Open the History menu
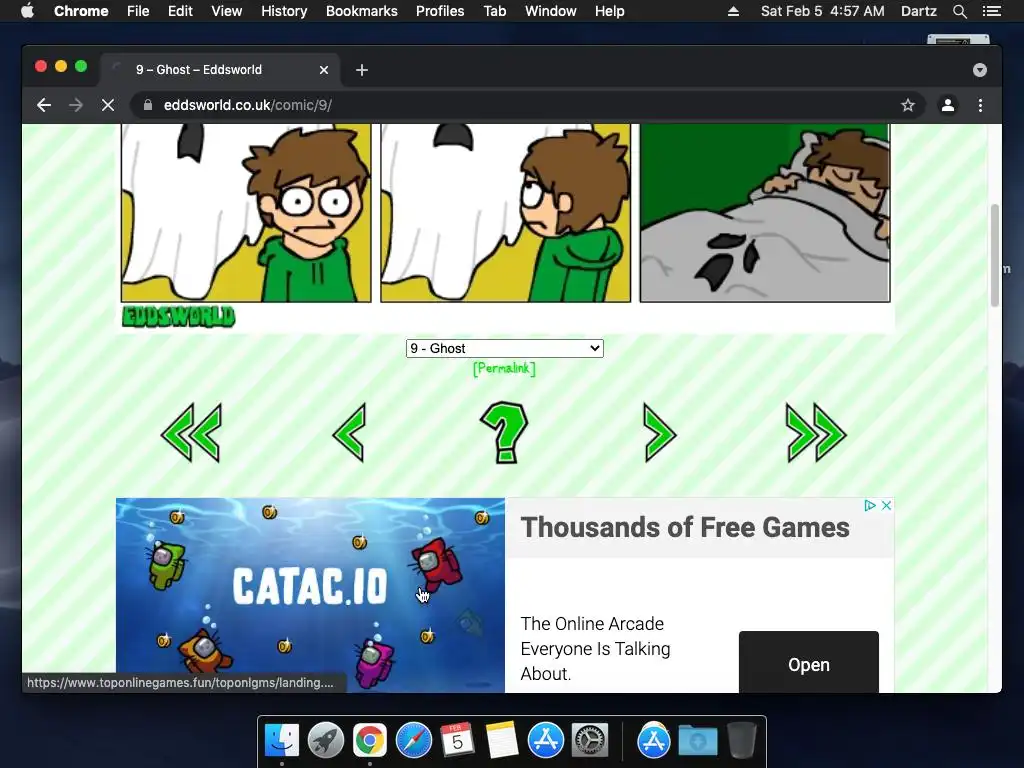Screen dimensions: 1024x768 (284, 11)
